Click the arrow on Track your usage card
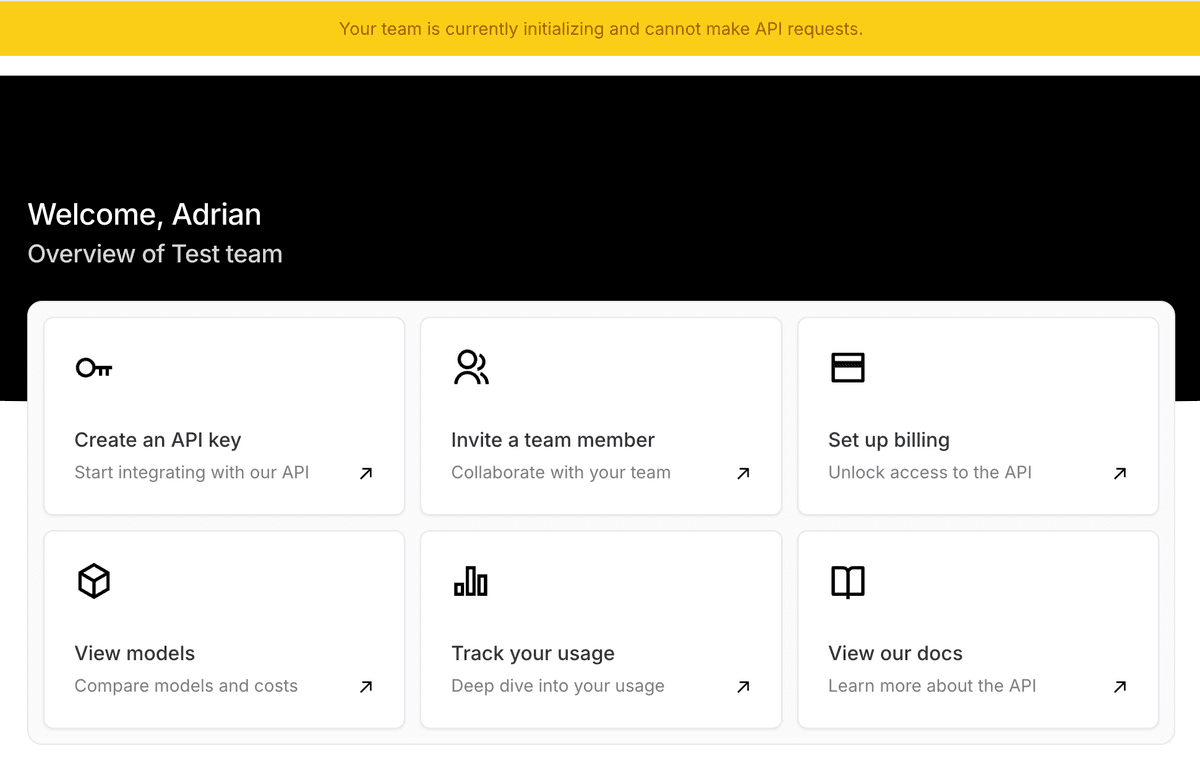The height and width of the screenshot is (776, 1200). point(742,686)
